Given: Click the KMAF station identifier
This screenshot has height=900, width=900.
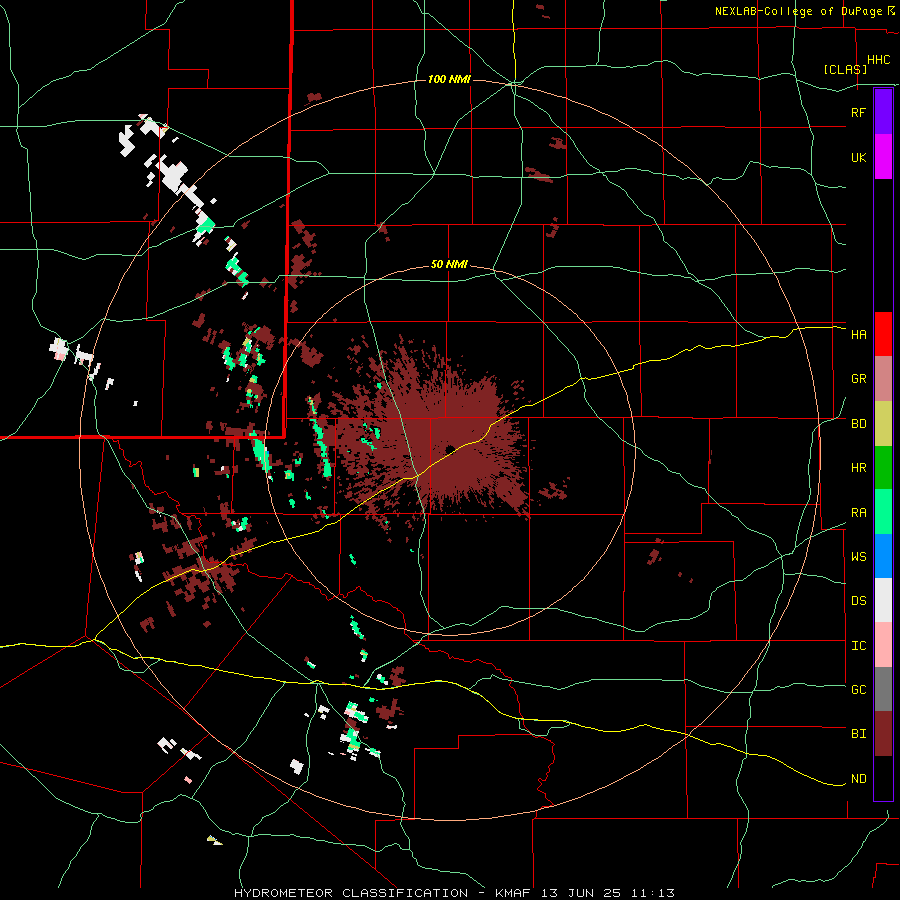Looking at the screenshot, I should click(x=514, y=893).
